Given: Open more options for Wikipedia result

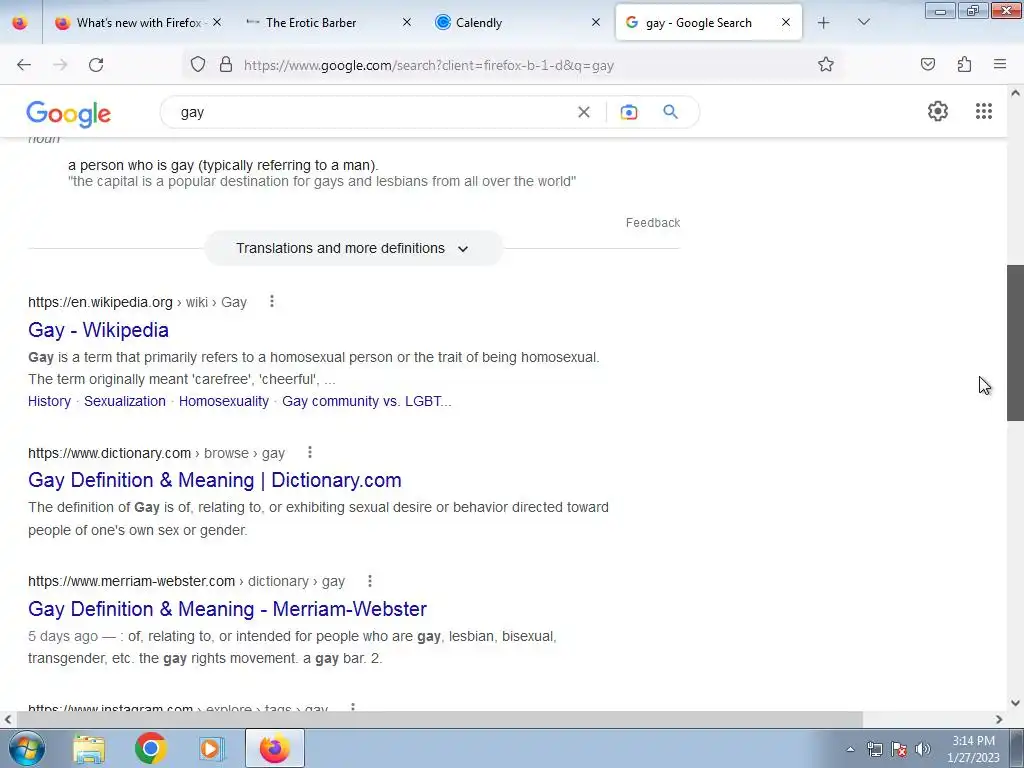Looking at the screenshot, I should [x=272, y=301].
